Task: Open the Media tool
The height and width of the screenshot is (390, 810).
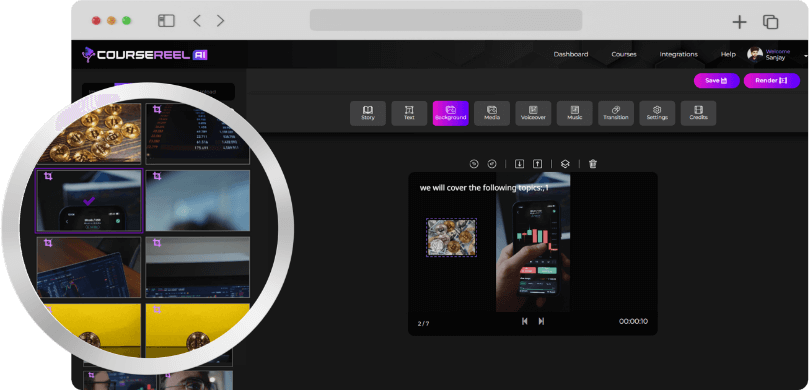Action: click(x=492, y=113)
